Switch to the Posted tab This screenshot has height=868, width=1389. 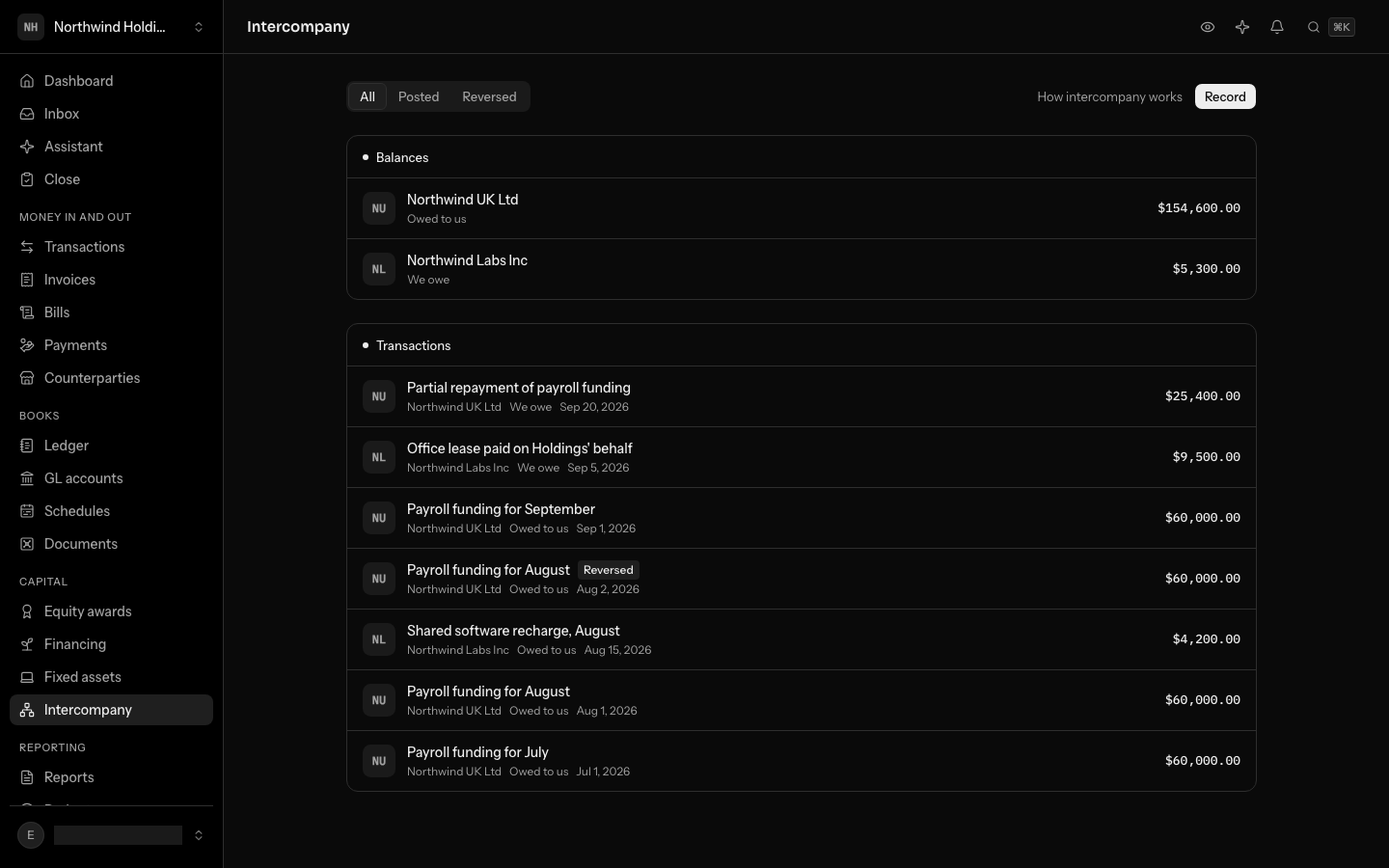click(419, 96)
